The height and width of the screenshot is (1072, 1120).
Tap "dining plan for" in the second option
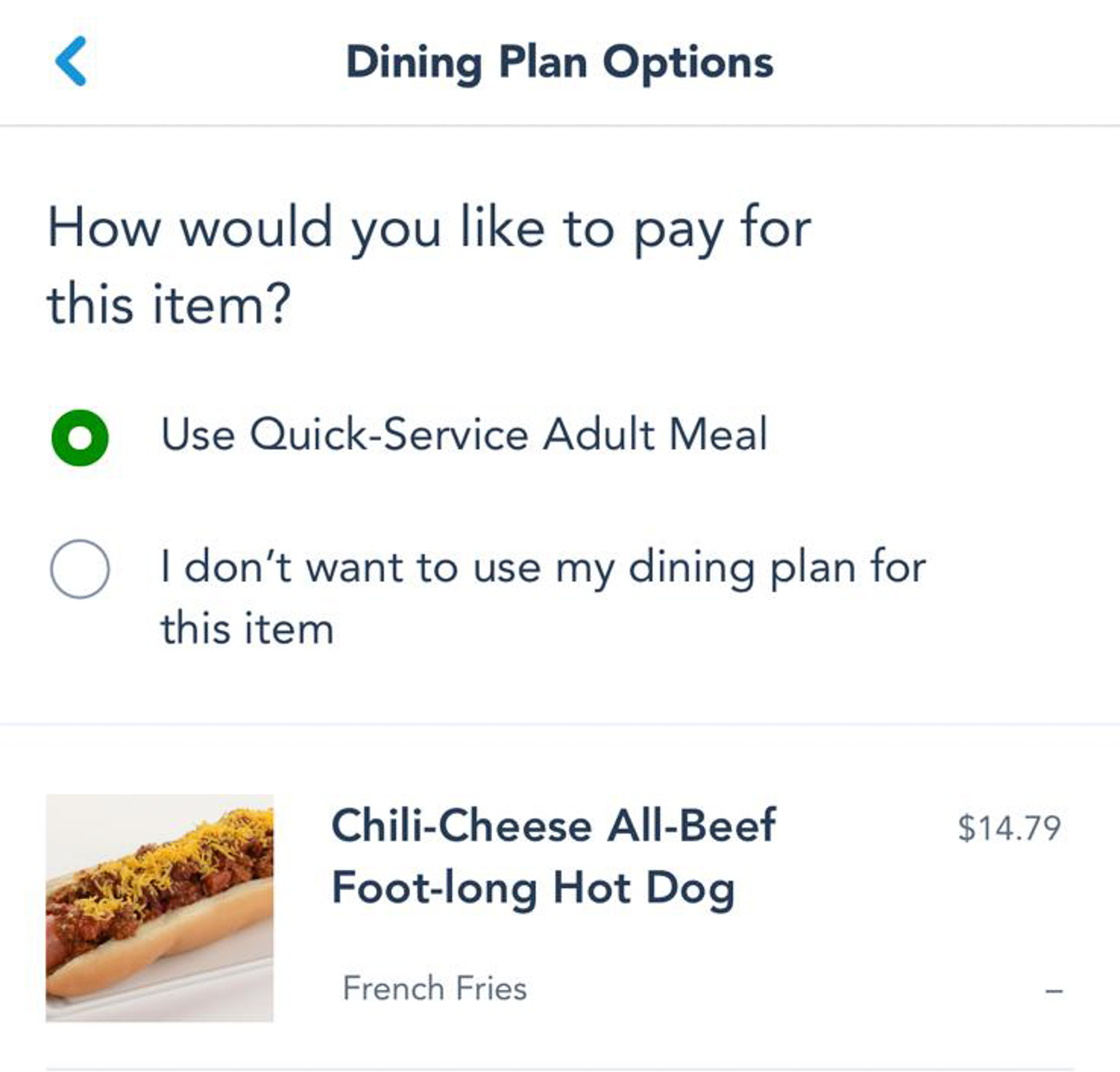coord(777,568)
